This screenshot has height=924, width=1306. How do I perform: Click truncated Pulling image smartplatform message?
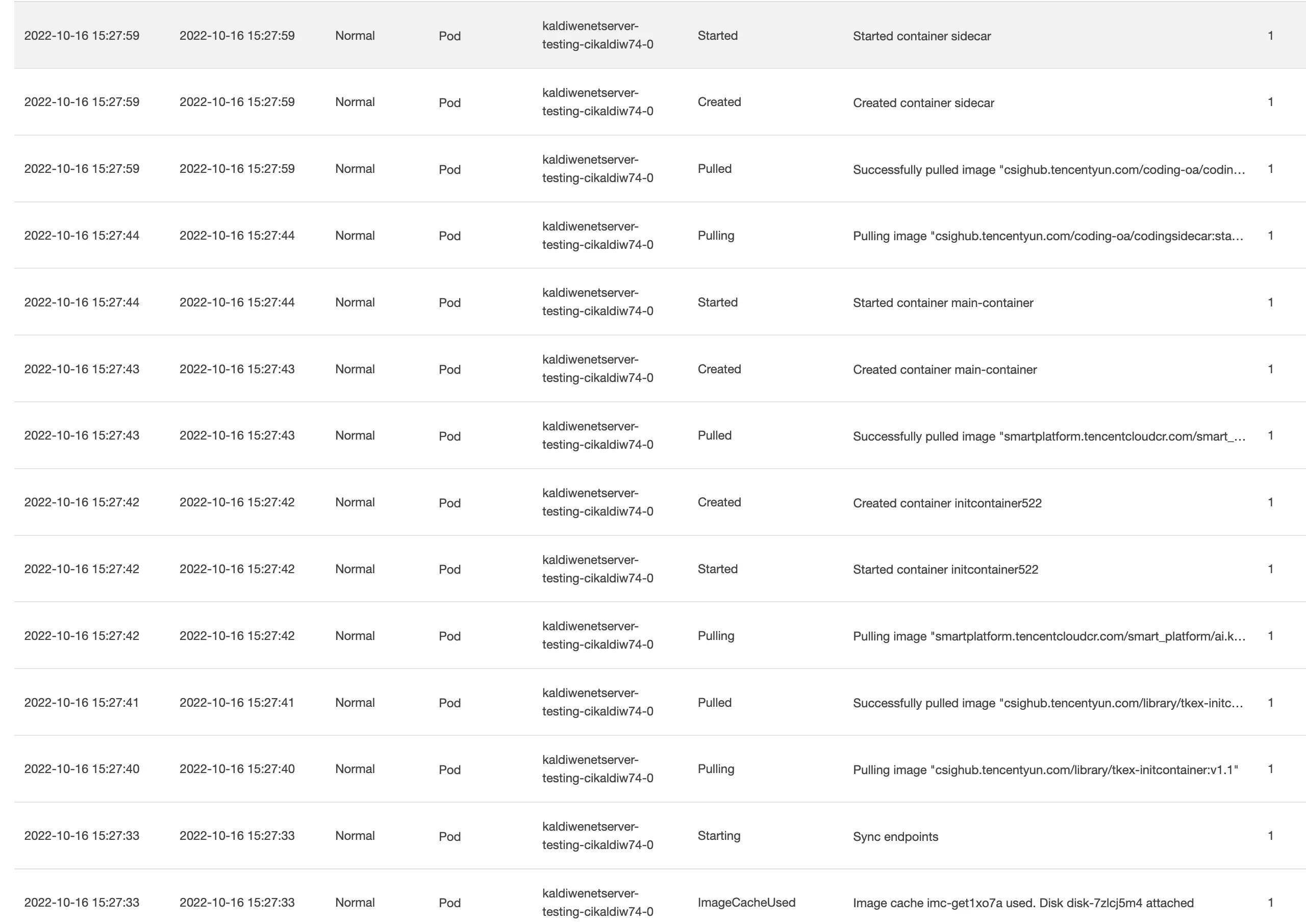pos(1049,635)
